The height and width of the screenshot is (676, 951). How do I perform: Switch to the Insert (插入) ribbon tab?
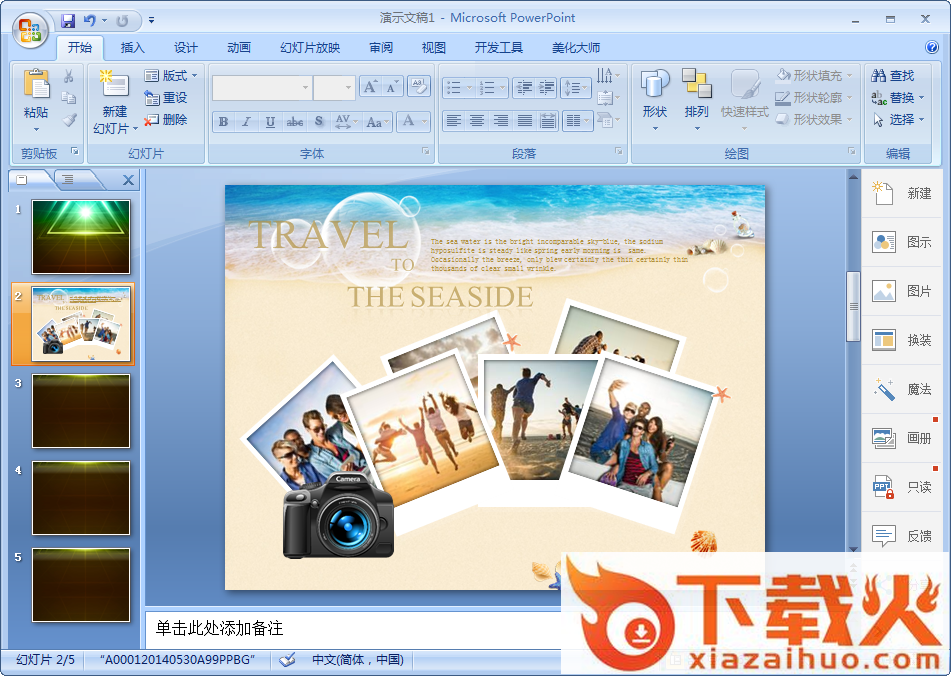click(x=132, y=48)
